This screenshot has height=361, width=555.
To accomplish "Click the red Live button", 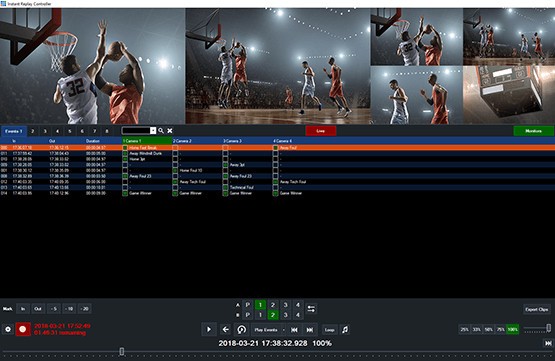I will [321, 131].
